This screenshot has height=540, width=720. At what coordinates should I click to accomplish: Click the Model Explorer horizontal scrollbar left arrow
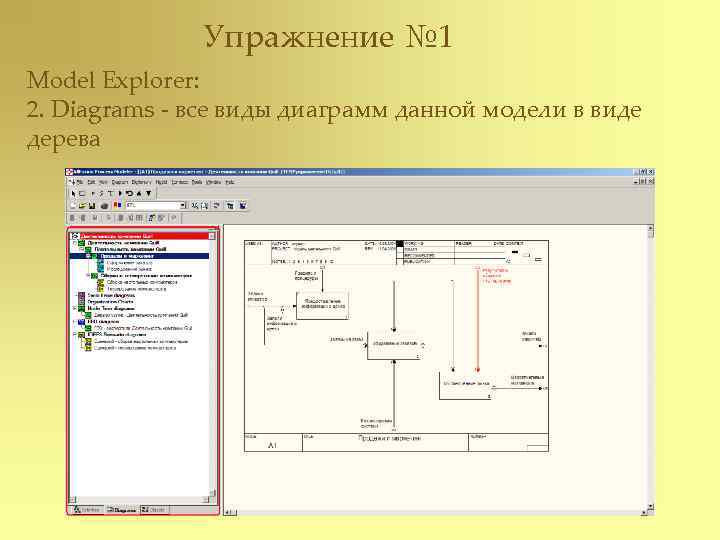(x=73, y=500)
